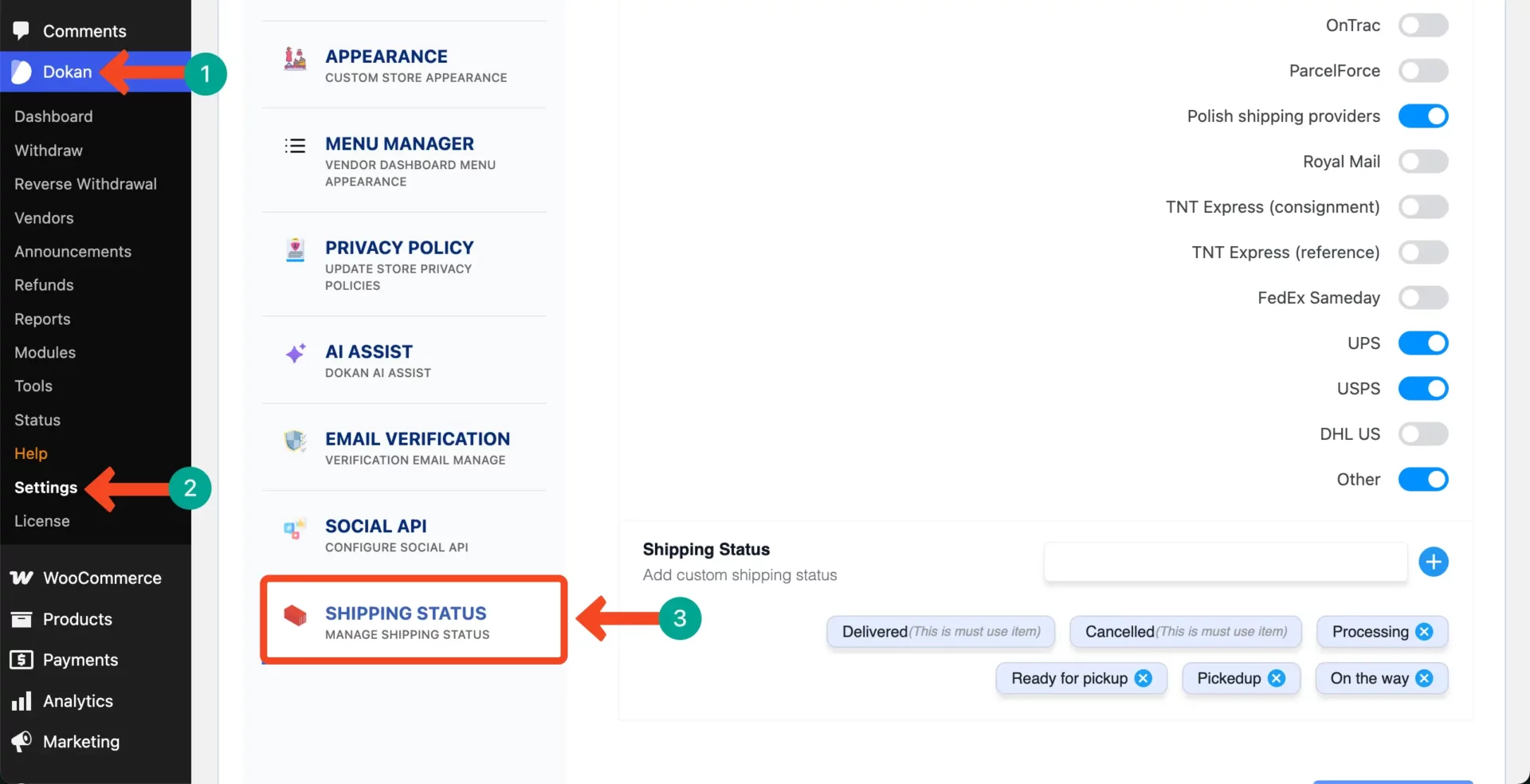The image size is (1530, 784).
Task: Enable the FedEx Sameday toggle
Action: (1423, 298)
